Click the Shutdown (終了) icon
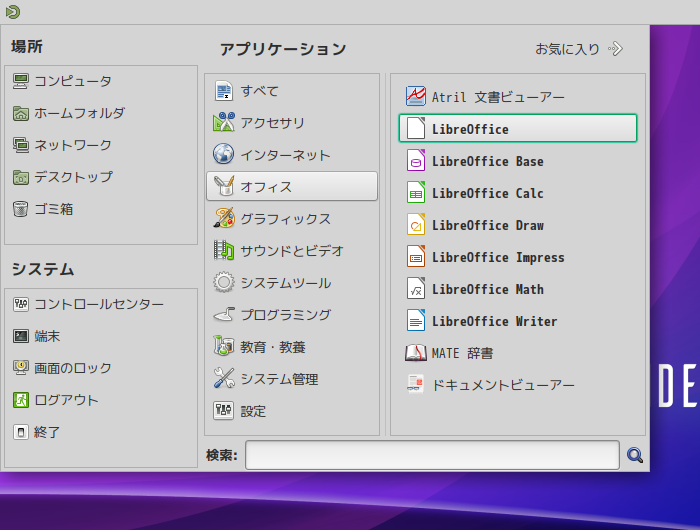Viewport: 700px width, 530px height. tap(21, 432)
